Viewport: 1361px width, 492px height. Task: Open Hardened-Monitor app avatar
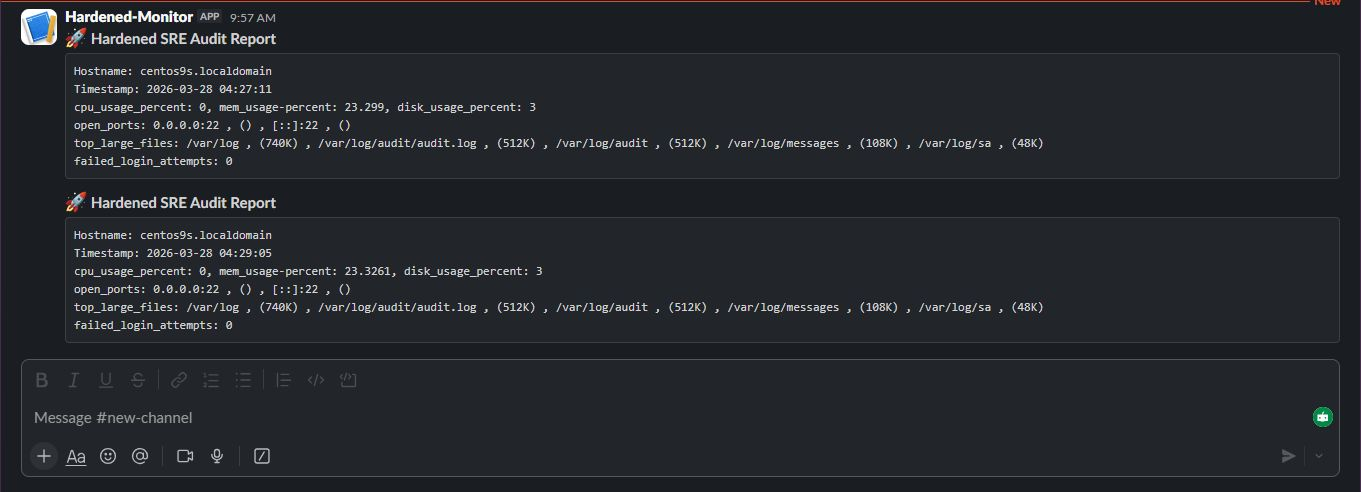pyautogui.click(x=39, y=27)
